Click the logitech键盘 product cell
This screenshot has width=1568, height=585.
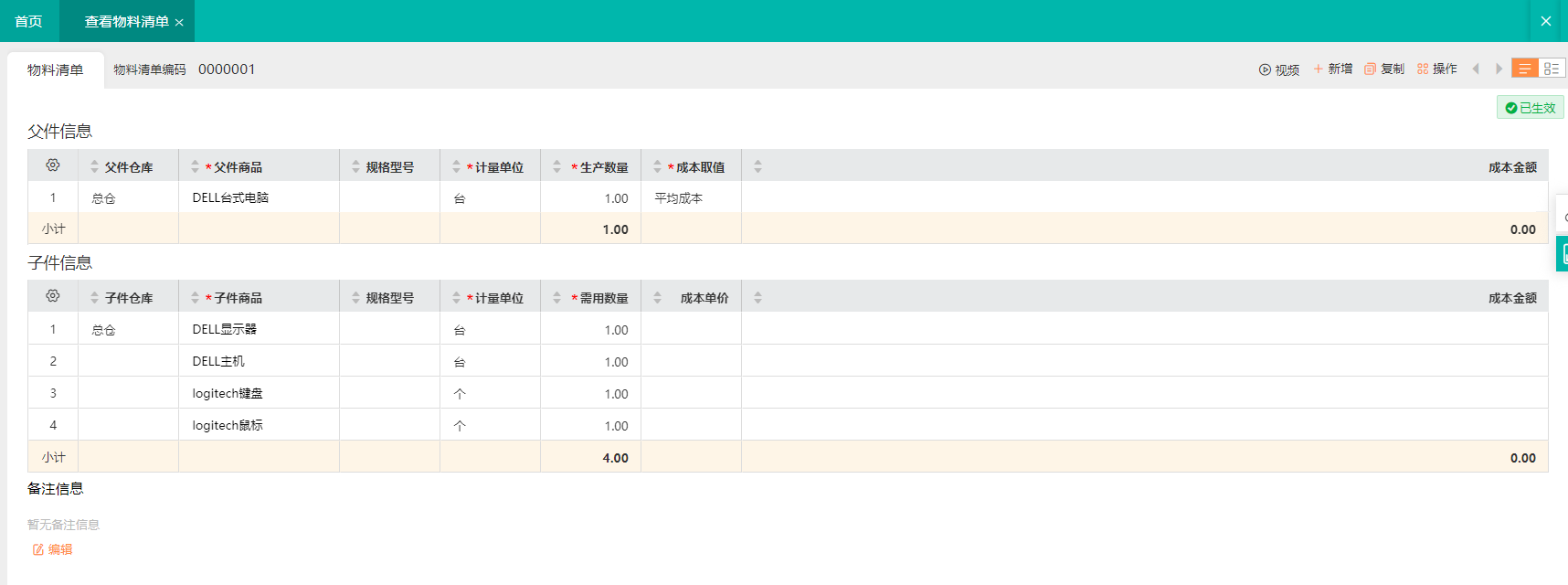(x=228, y=393)
